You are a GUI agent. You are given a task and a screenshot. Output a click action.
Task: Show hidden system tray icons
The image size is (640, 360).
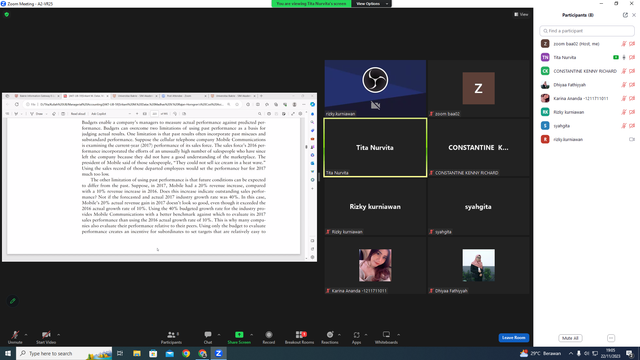(571, 353)
